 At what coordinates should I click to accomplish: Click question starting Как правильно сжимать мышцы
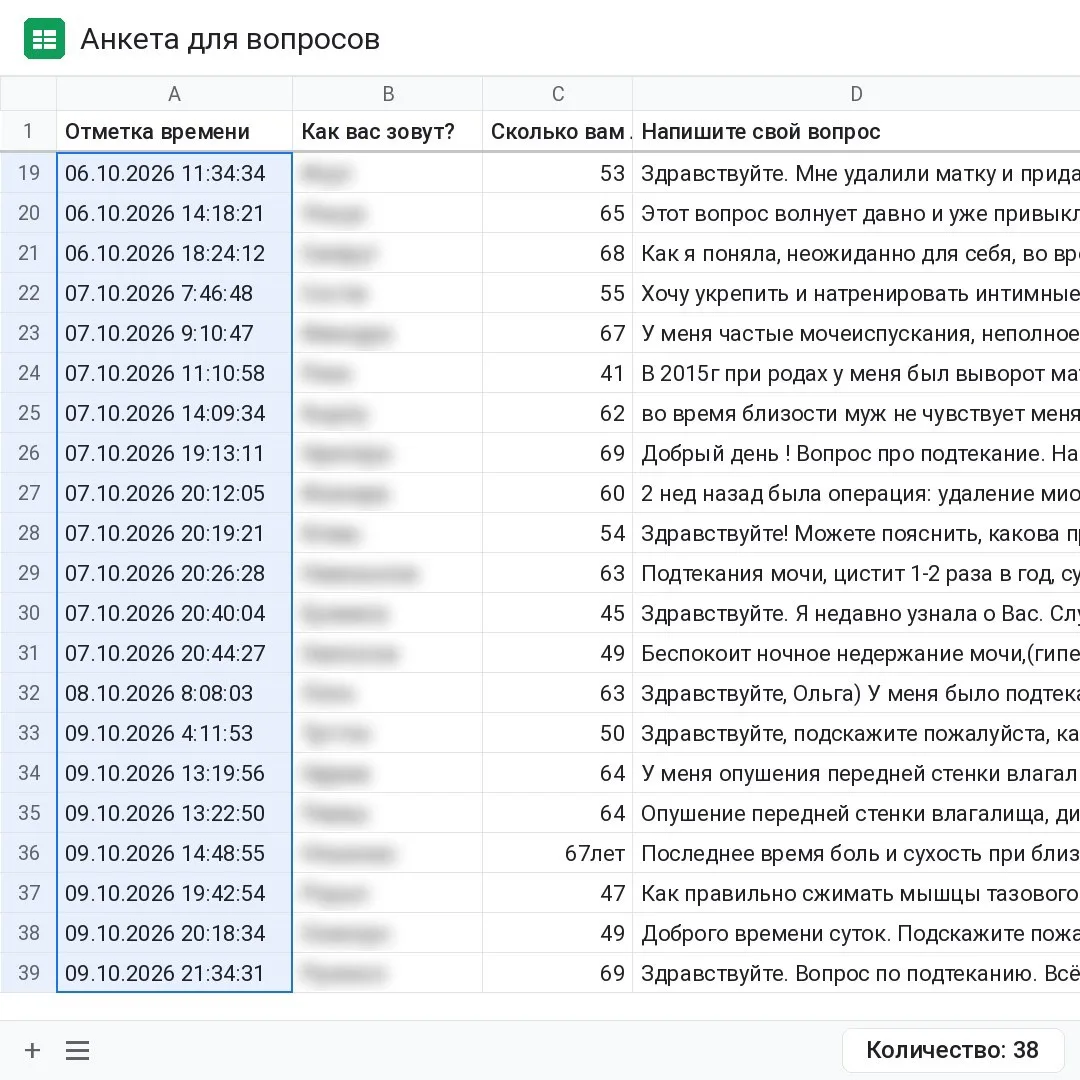856,892
